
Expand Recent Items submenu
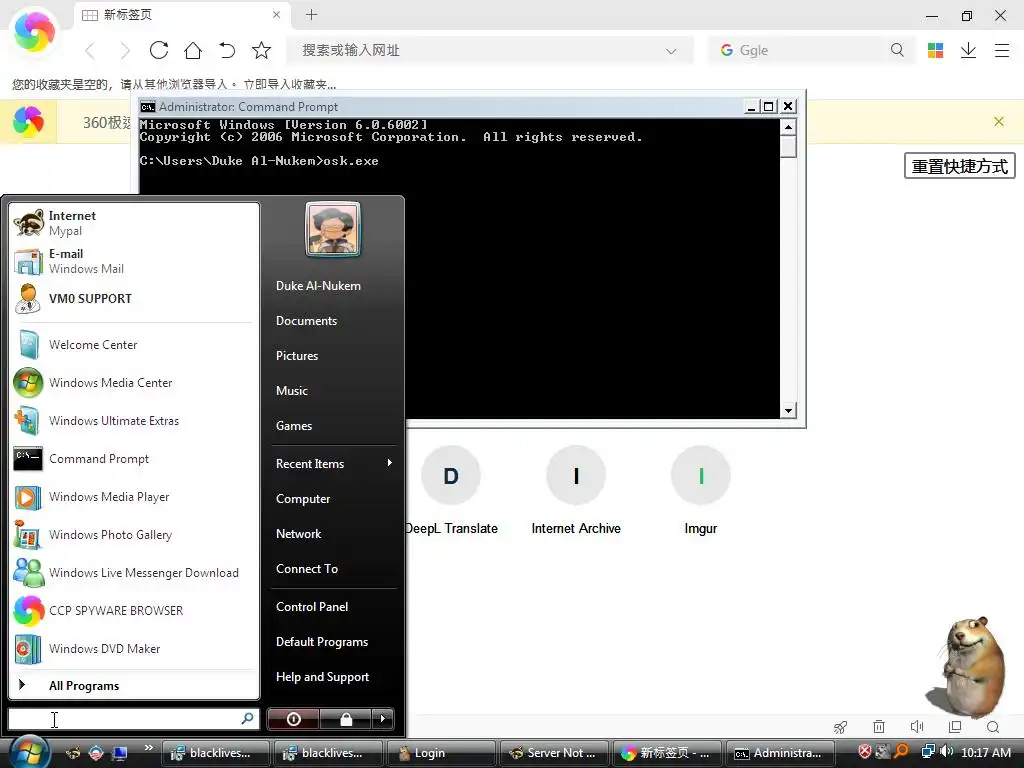point(334,464)
